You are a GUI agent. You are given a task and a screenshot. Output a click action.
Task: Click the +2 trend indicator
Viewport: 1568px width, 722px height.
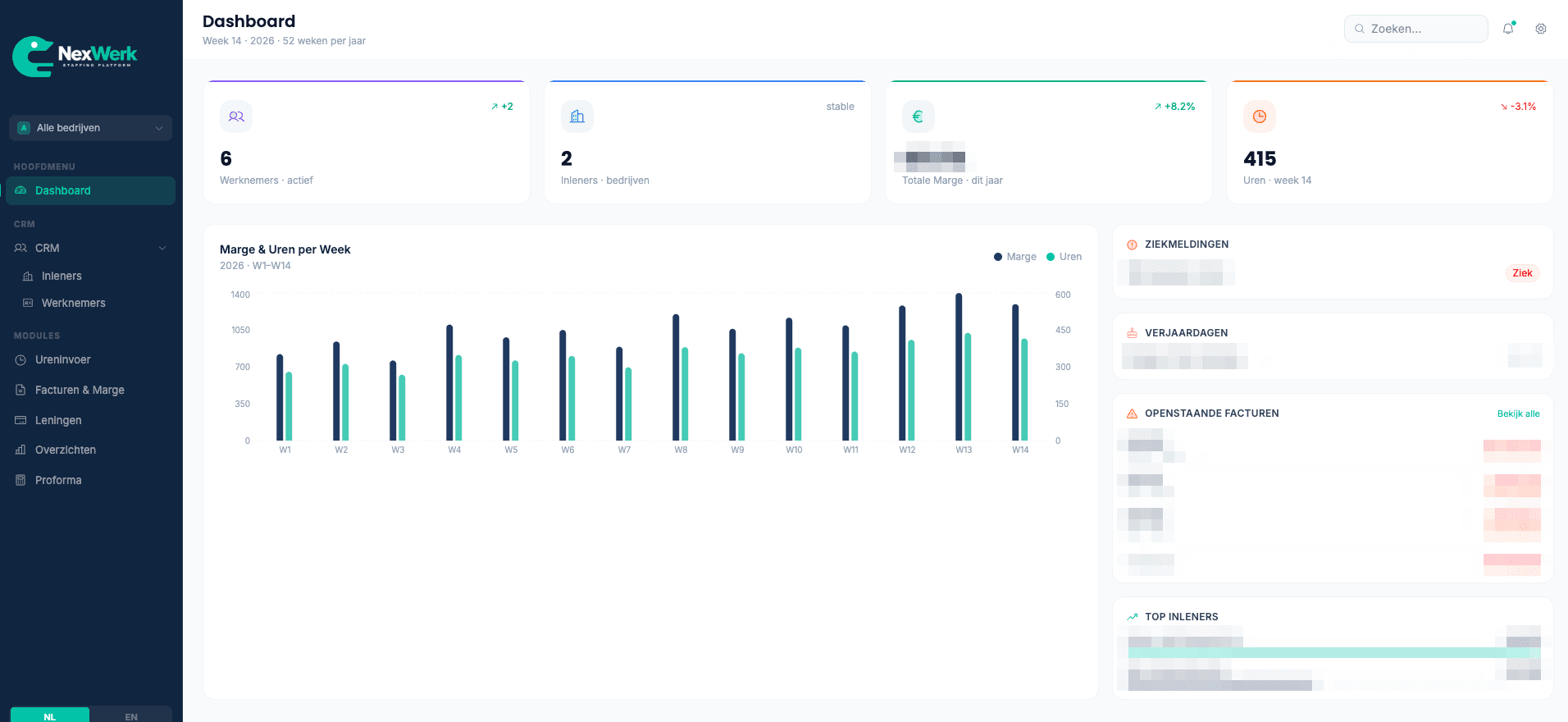tap(502, 107)
